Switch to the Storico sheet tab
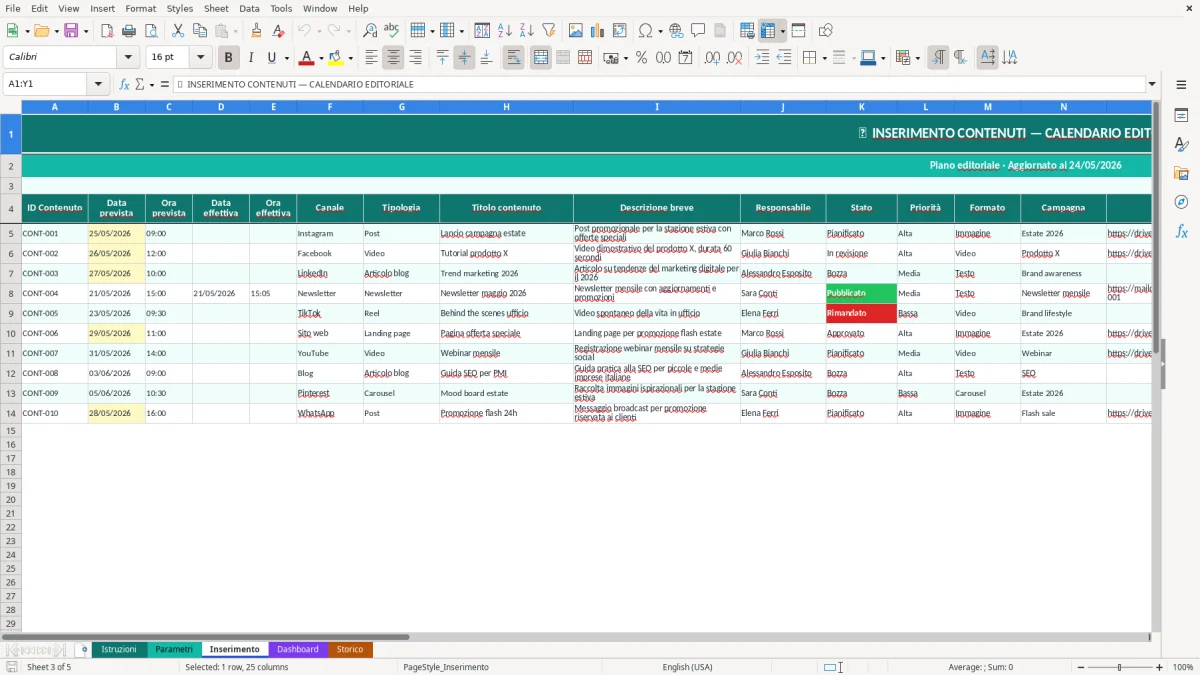Image resolution: width=1200 pixels, height=675 pixels. pos(350,649)
